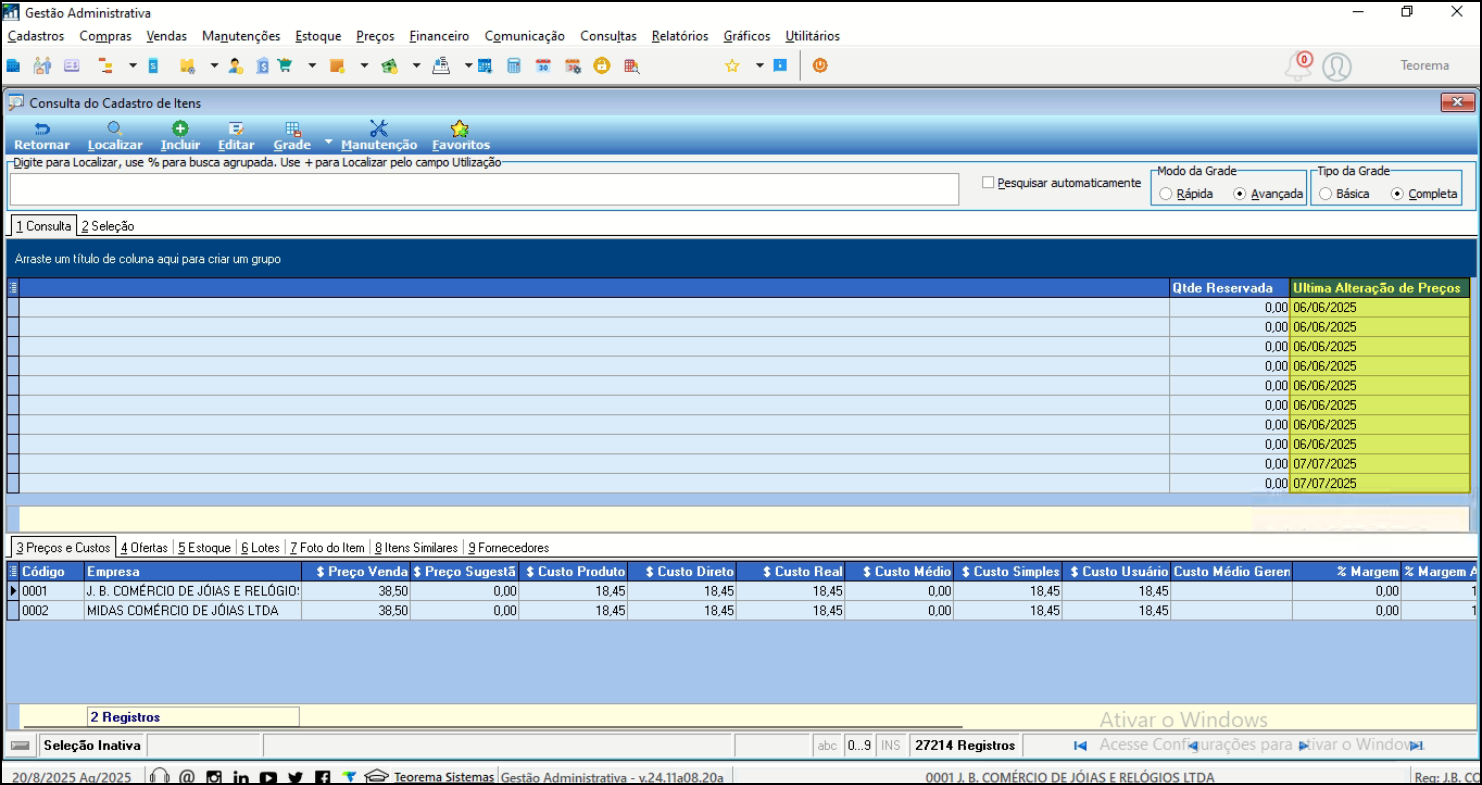This screenshot has height=785, width=1482.
Task: Click the calendar icon showing 30
Action: (543, 66)
